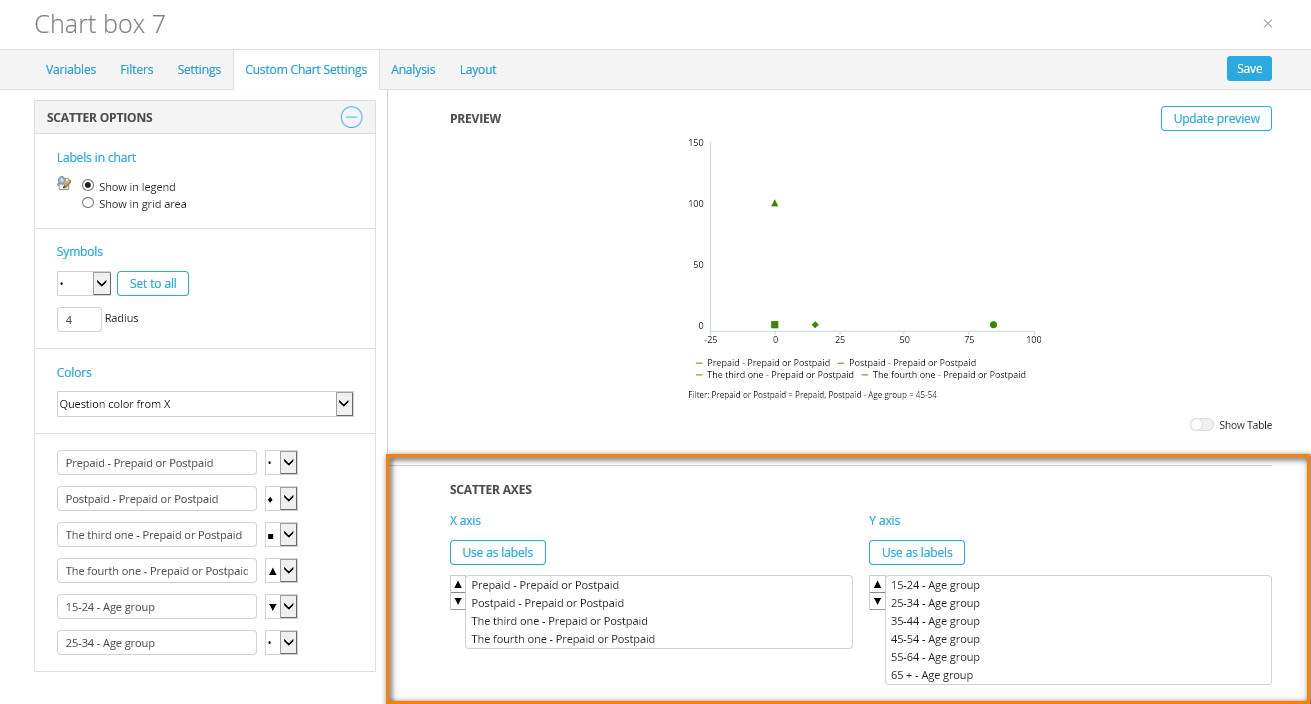
Task: Click the Save button
Action: click(1249, 69)
